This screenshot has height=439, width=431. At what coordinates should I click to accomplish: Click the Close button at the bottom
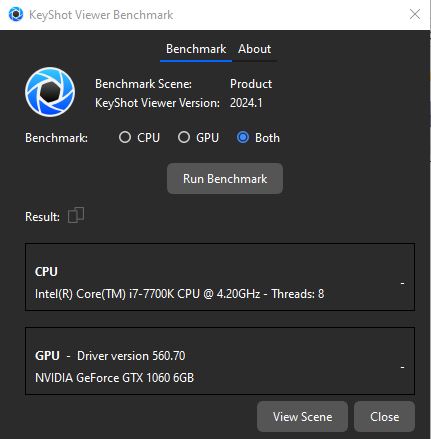tap(384, 417)
